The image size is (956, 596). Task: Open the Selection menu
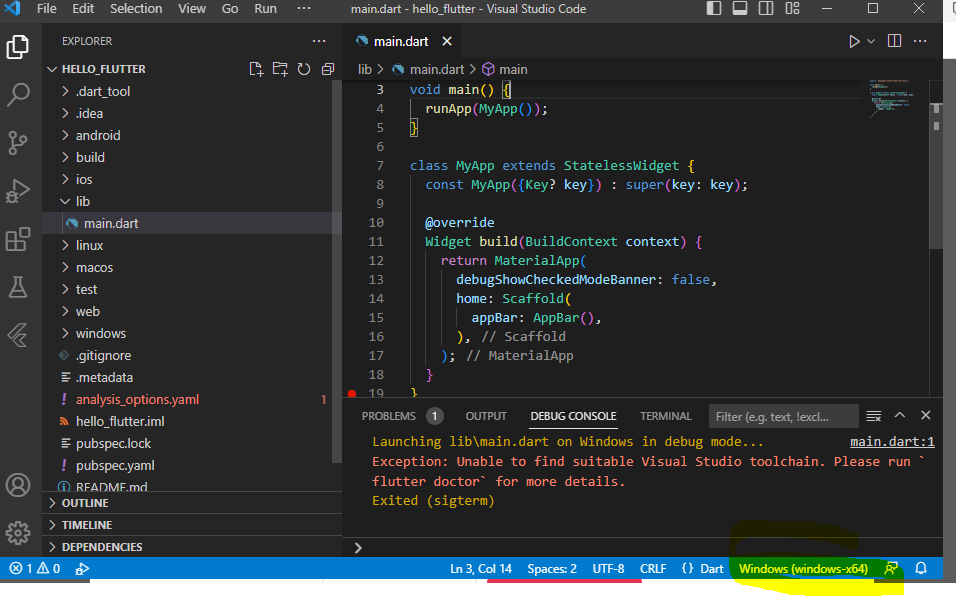[136, 9]
